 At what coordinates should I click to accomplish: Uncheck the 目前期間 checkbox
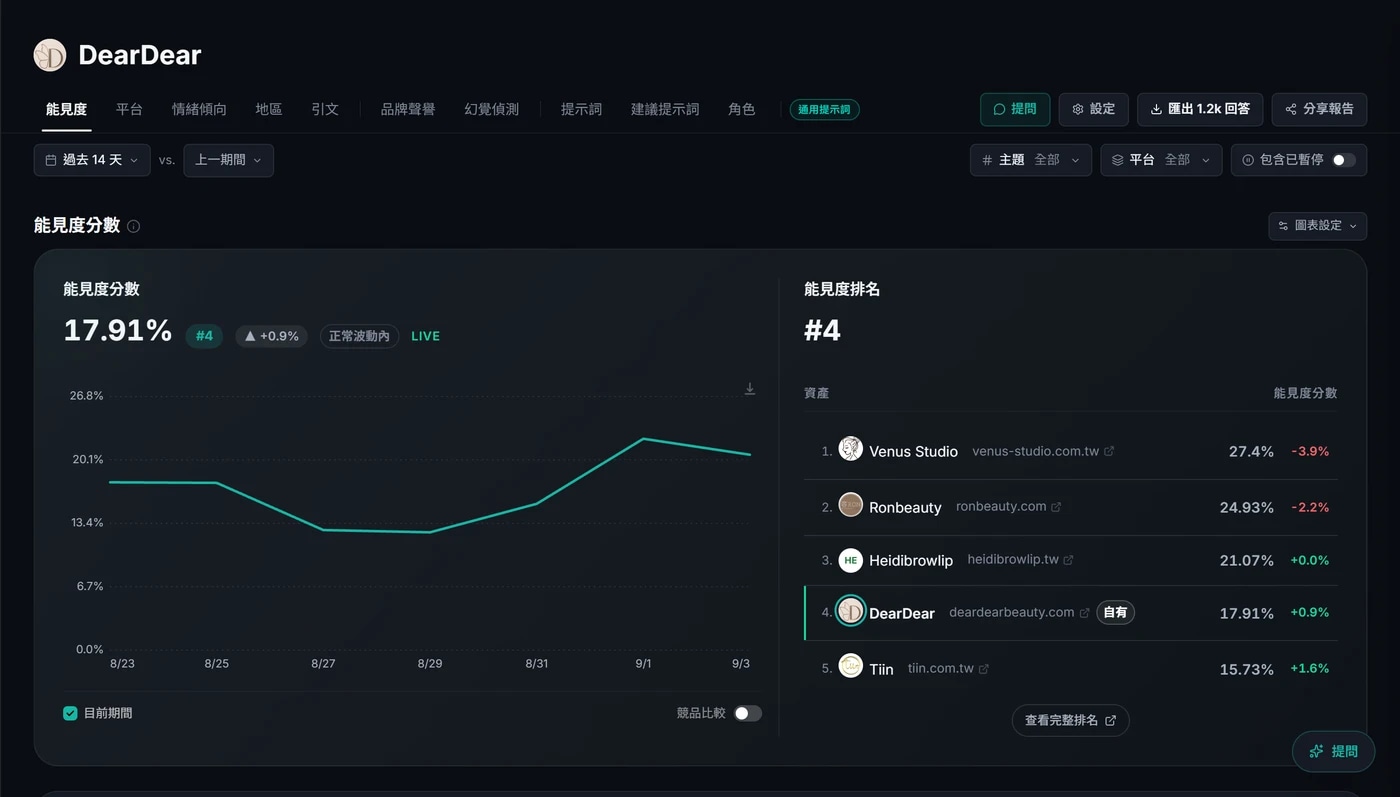coord(70,713)
